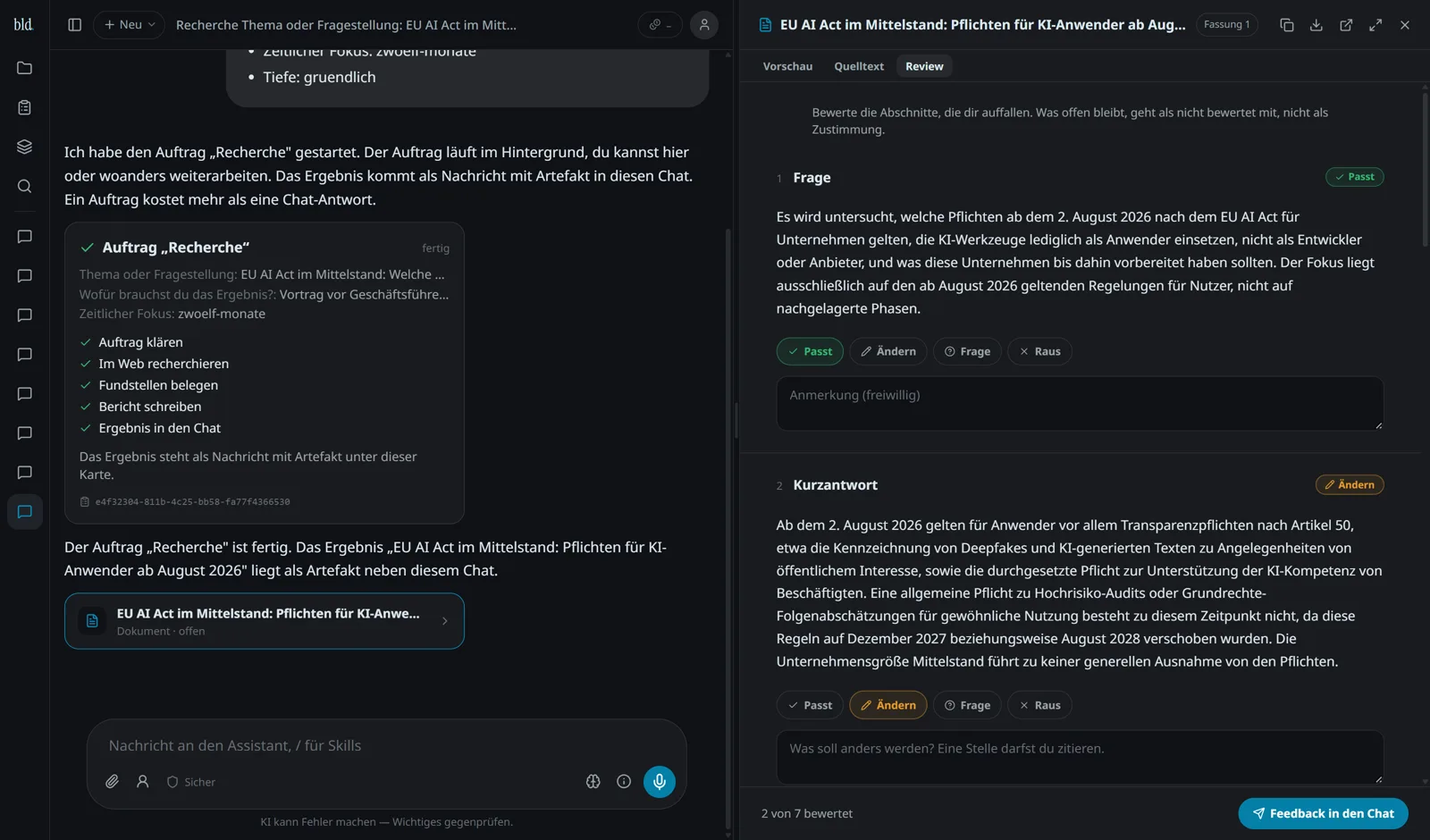Click the Fundstellen belegen step
Image resolution: width=1430 pixels, height=840 pixels.
158,385
